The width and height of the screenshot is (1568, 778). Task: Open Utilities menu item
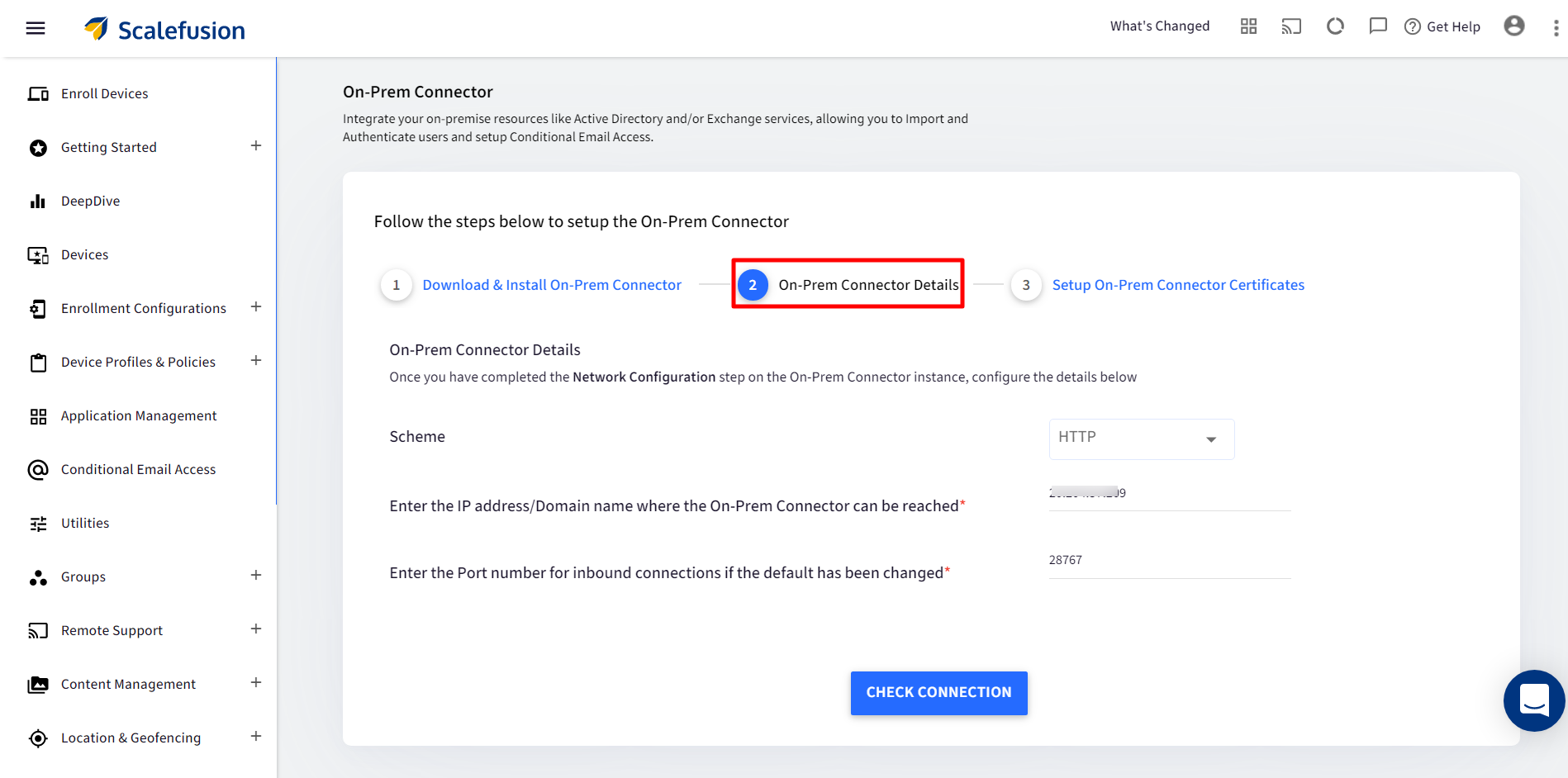click(x=84, y=523)
